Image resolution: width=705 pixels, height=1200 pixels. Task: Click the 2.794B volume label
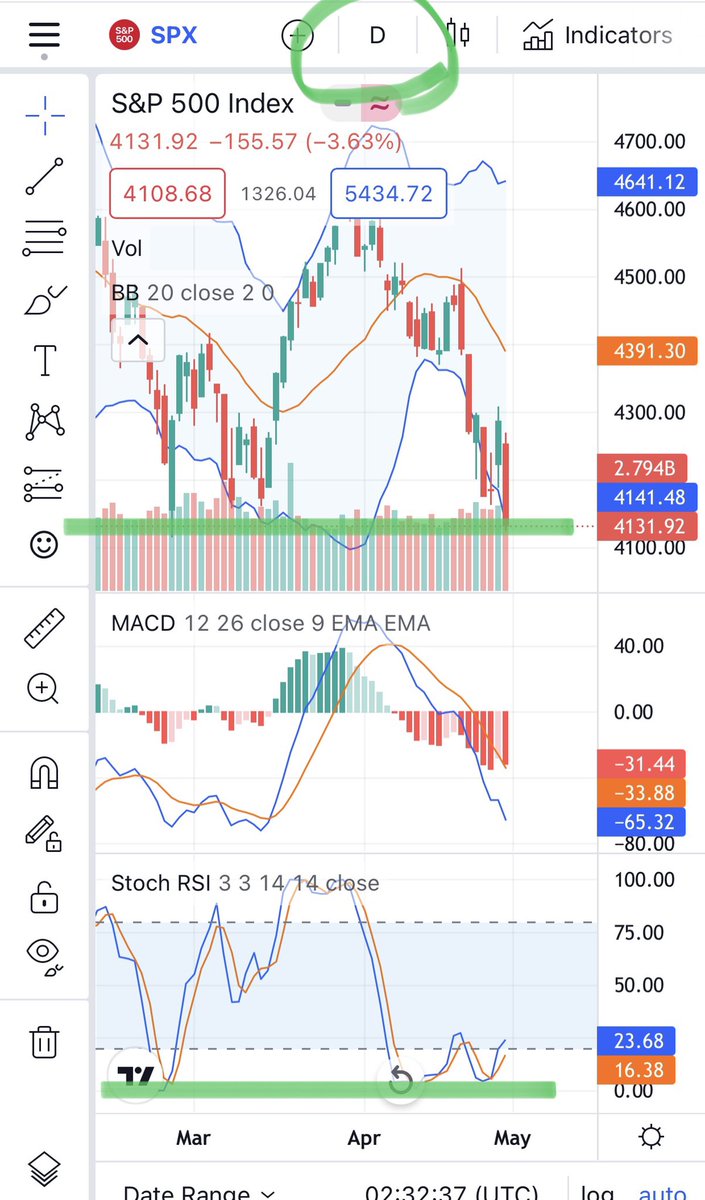click(x=640, y=468)
